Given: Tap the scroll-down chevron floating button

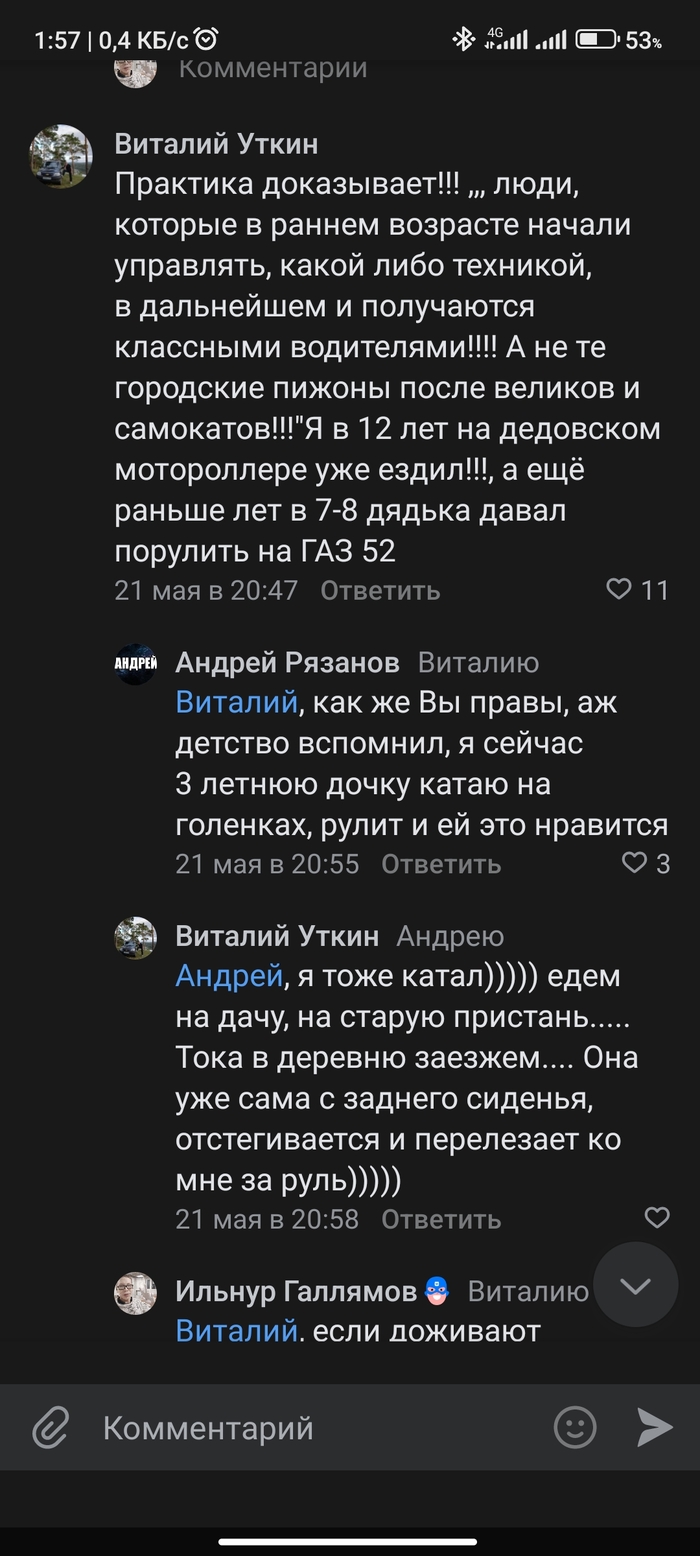Looking at the screenshot, I should (x=635, y=1285).
